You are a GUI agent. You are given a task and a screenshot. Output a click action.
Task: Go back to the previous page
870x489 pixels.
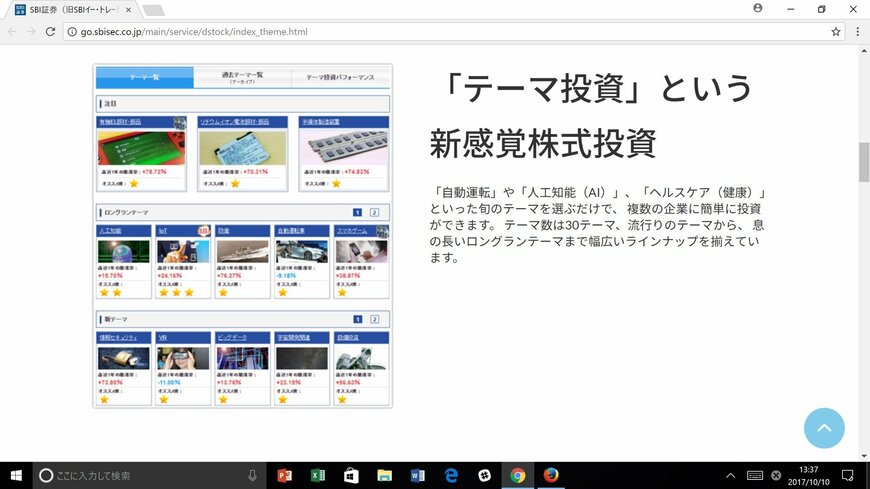(12, 31)
